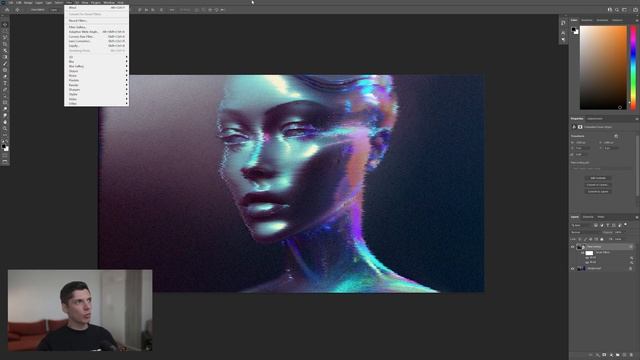Open the layer blend mode dropdown
The image size is (640, 360).
(x=586, y=232)
